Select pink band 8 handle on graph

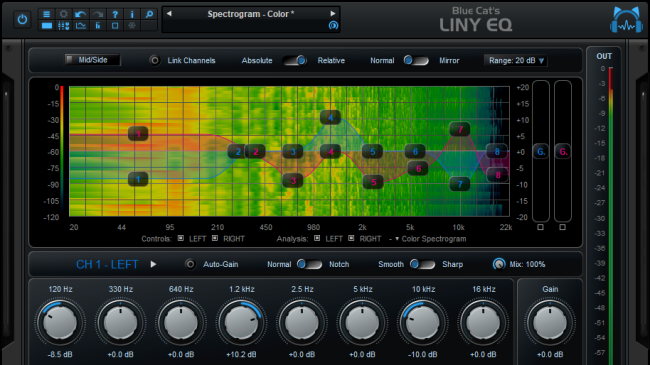[497, 175]
